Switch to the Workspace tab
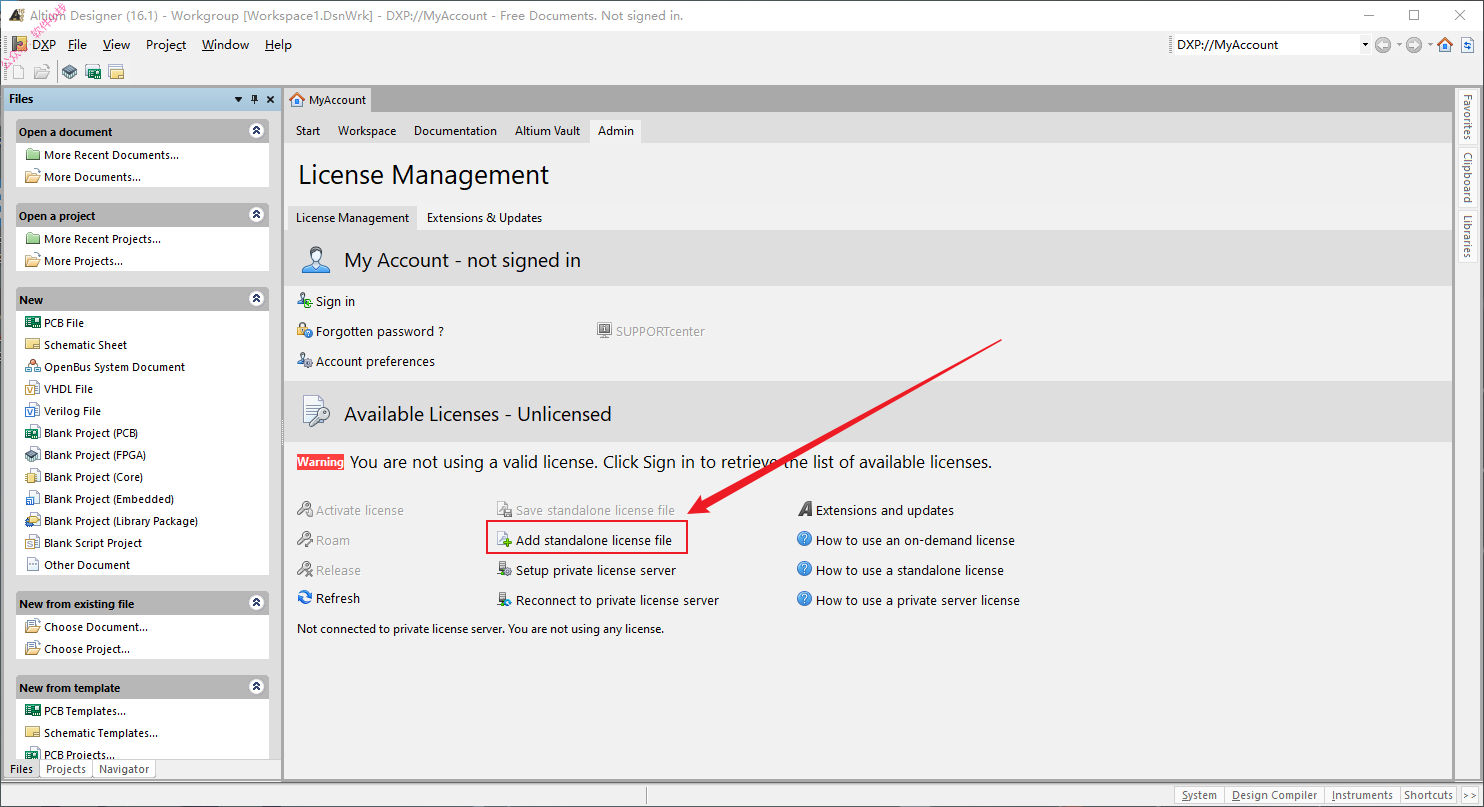The width and height of the screenshot is (1484, 807). tap(367, 131)
